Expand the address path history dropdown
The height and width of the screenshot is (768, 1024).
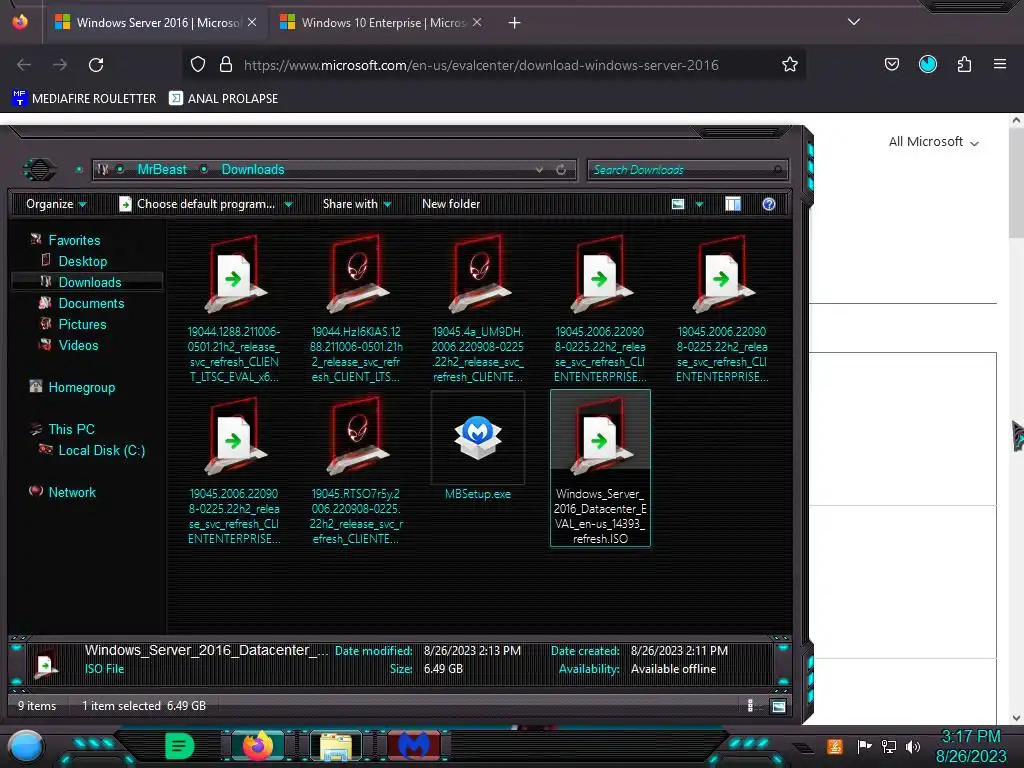(539, 170)
